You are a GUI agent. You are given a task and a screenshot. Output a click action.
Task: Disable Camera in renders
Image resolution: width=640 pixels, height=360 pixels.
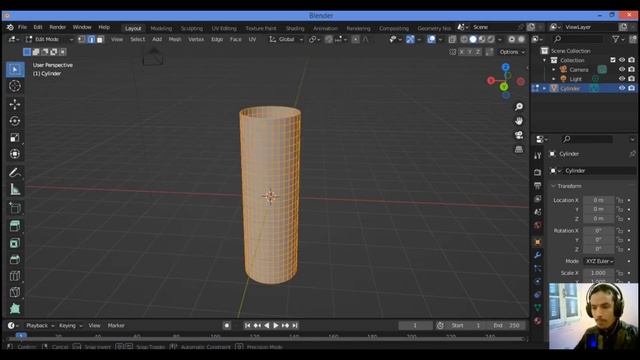tap(631, 69)
